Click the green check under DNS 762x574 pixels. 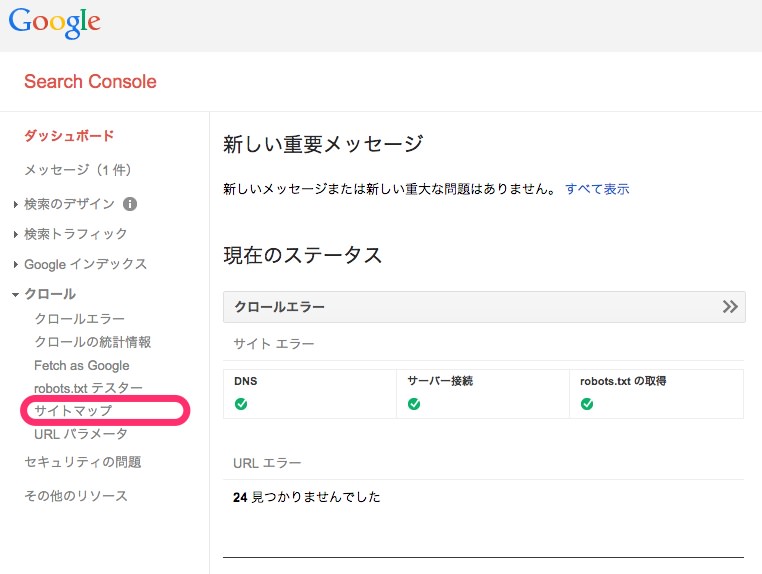pyautogui.click(x=241, y=404)
